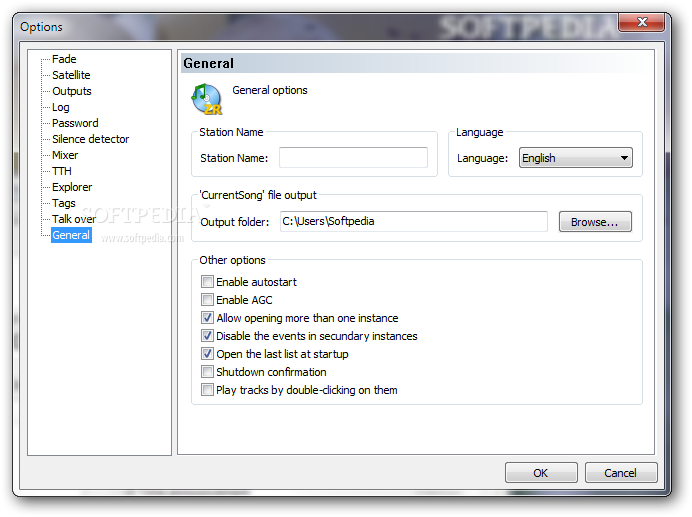
Task: Click the General options description text
Action: point(270,90)
